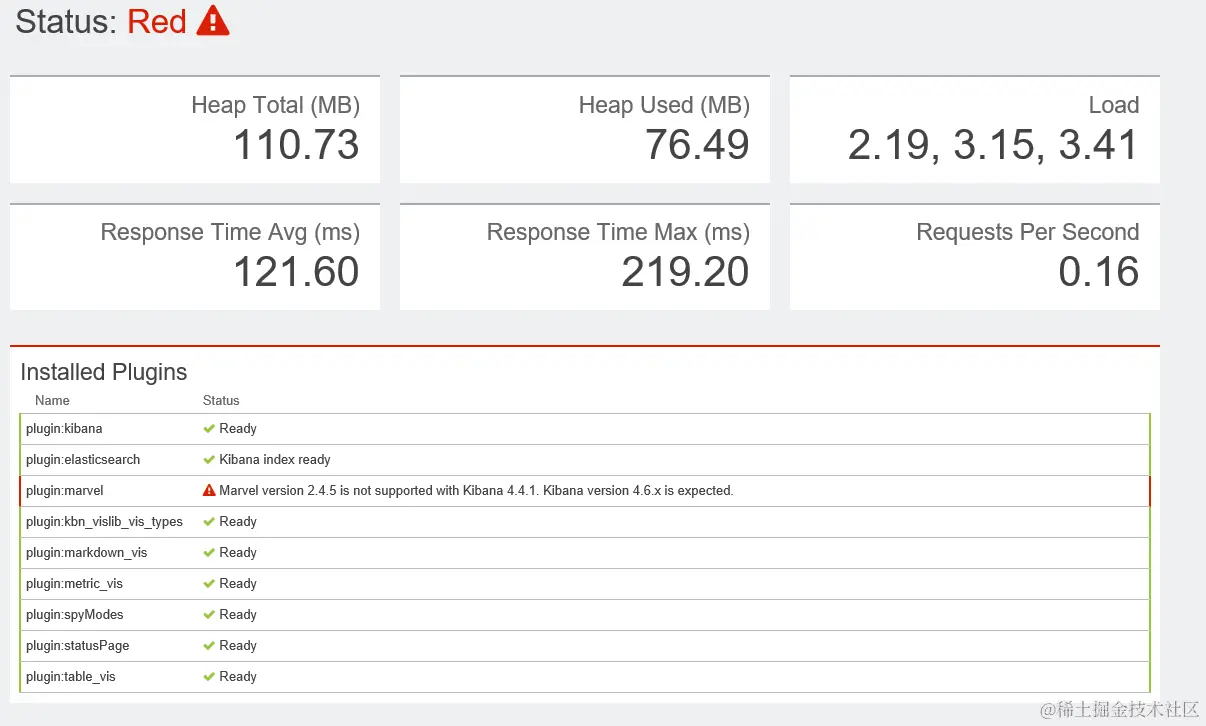
Task: Select the plugin:statusPage name cell
Action: coord(77,646)
